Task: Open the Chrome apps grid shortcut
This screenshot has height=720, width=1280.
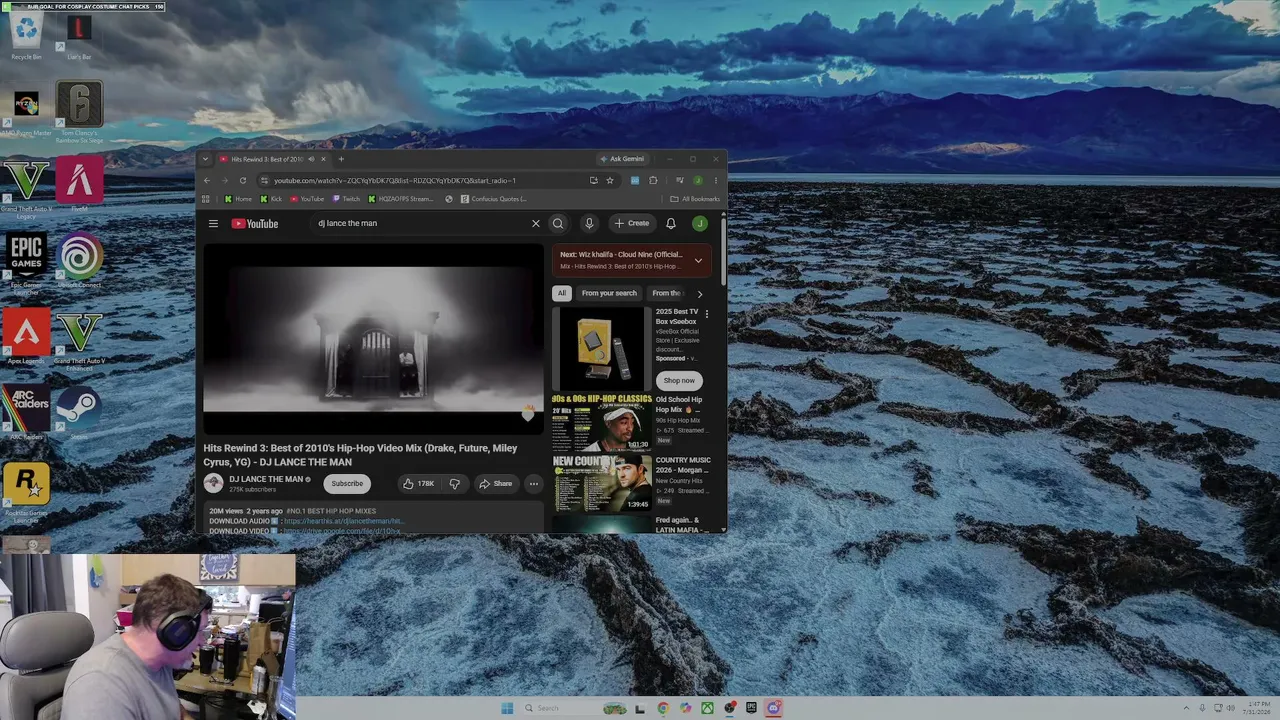Action: coord(206,199)
